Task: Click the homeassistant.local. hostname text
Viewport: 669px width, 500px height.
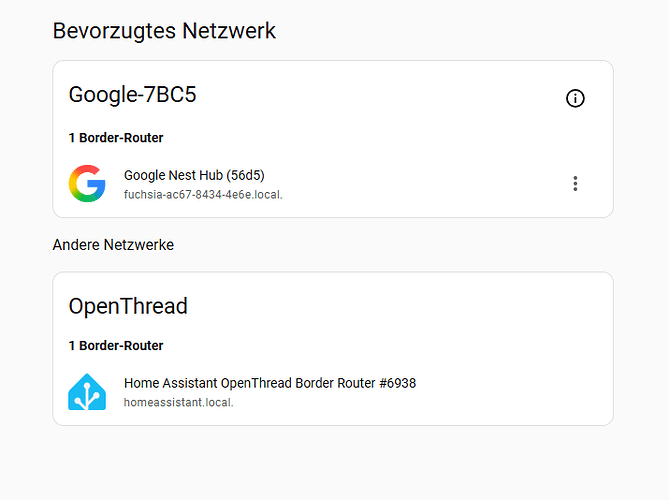Action: click(x=178, y=402)
